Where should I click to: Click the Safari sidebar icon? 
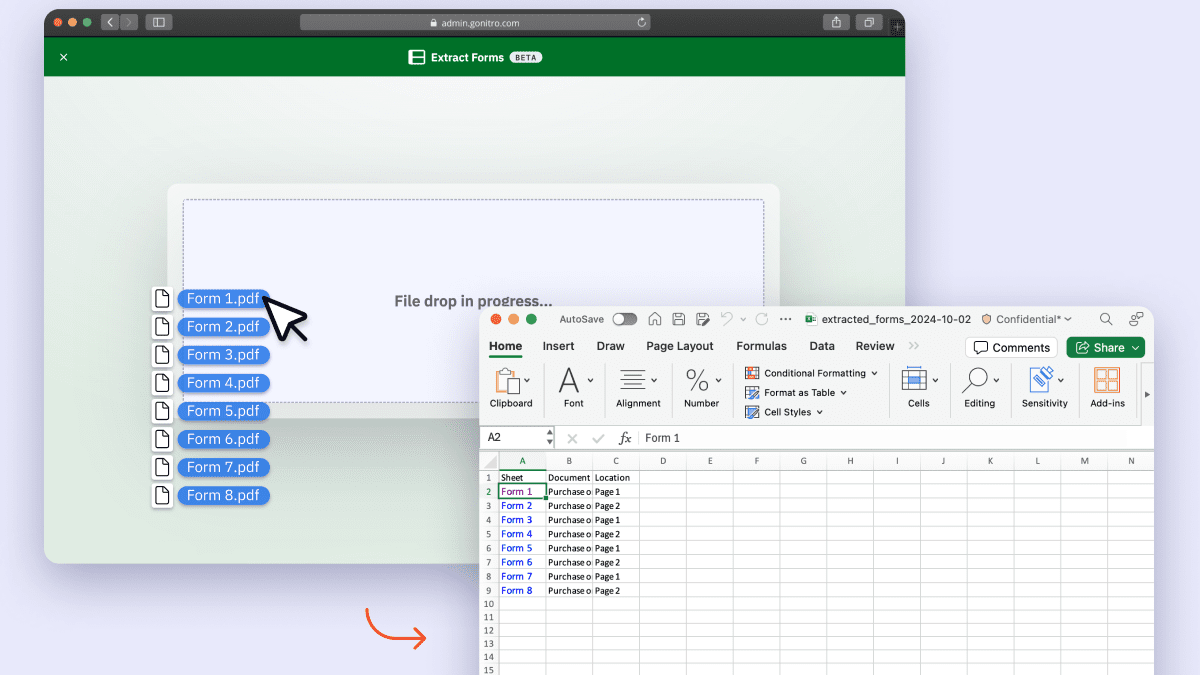coord(159,22)
